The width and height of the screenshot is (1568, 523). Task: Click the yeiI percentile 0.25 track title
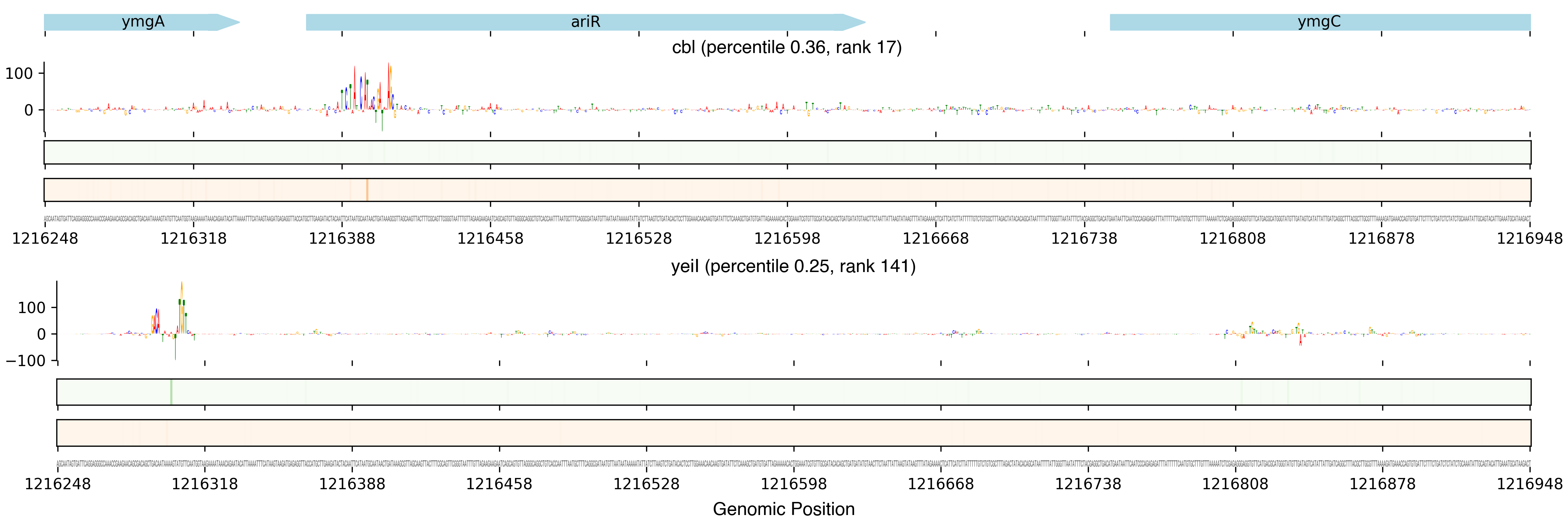coord(793,267)
